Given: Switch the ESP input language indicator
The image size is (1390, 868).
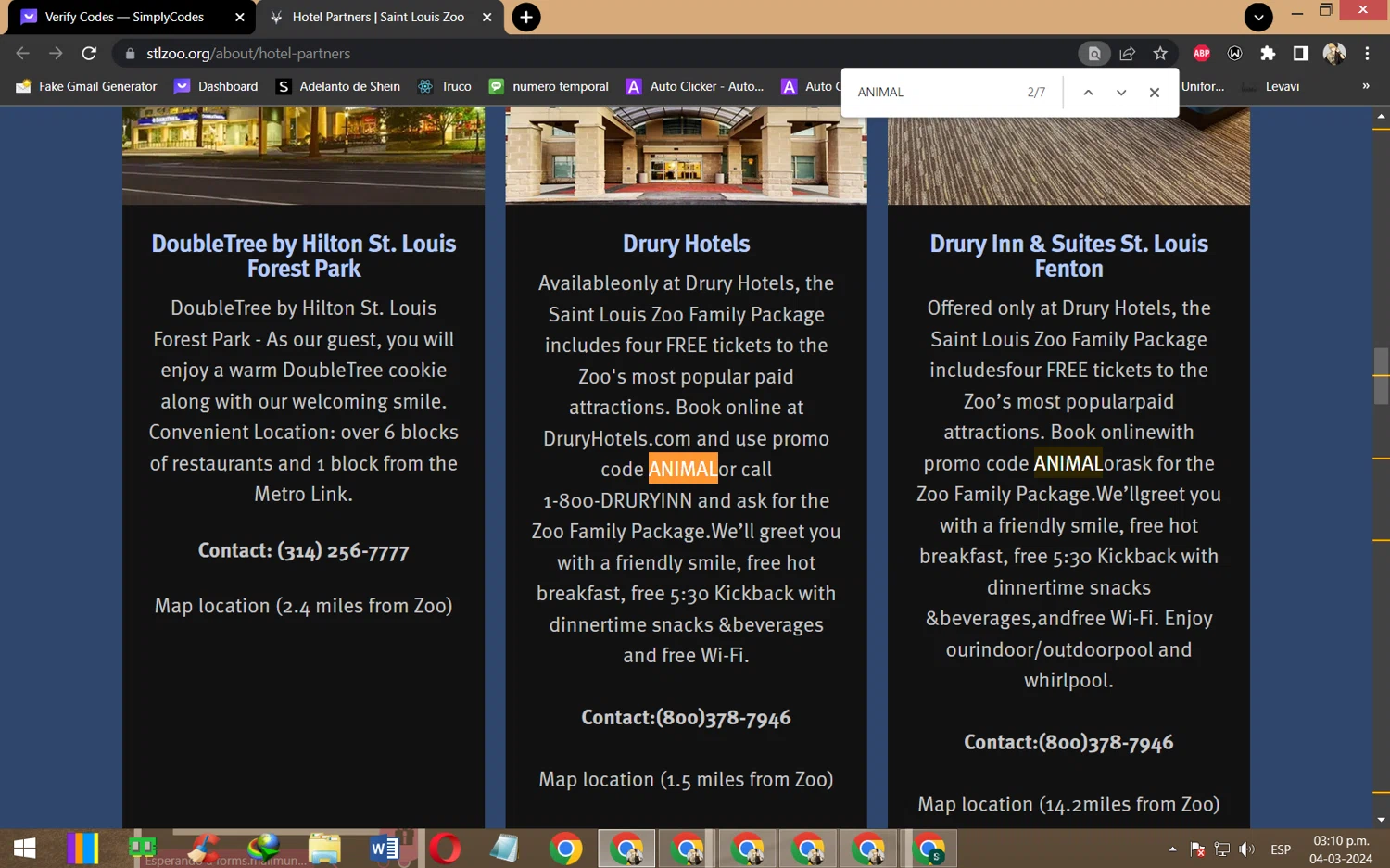Looking at the screenshot, I should pos(1281,849).
